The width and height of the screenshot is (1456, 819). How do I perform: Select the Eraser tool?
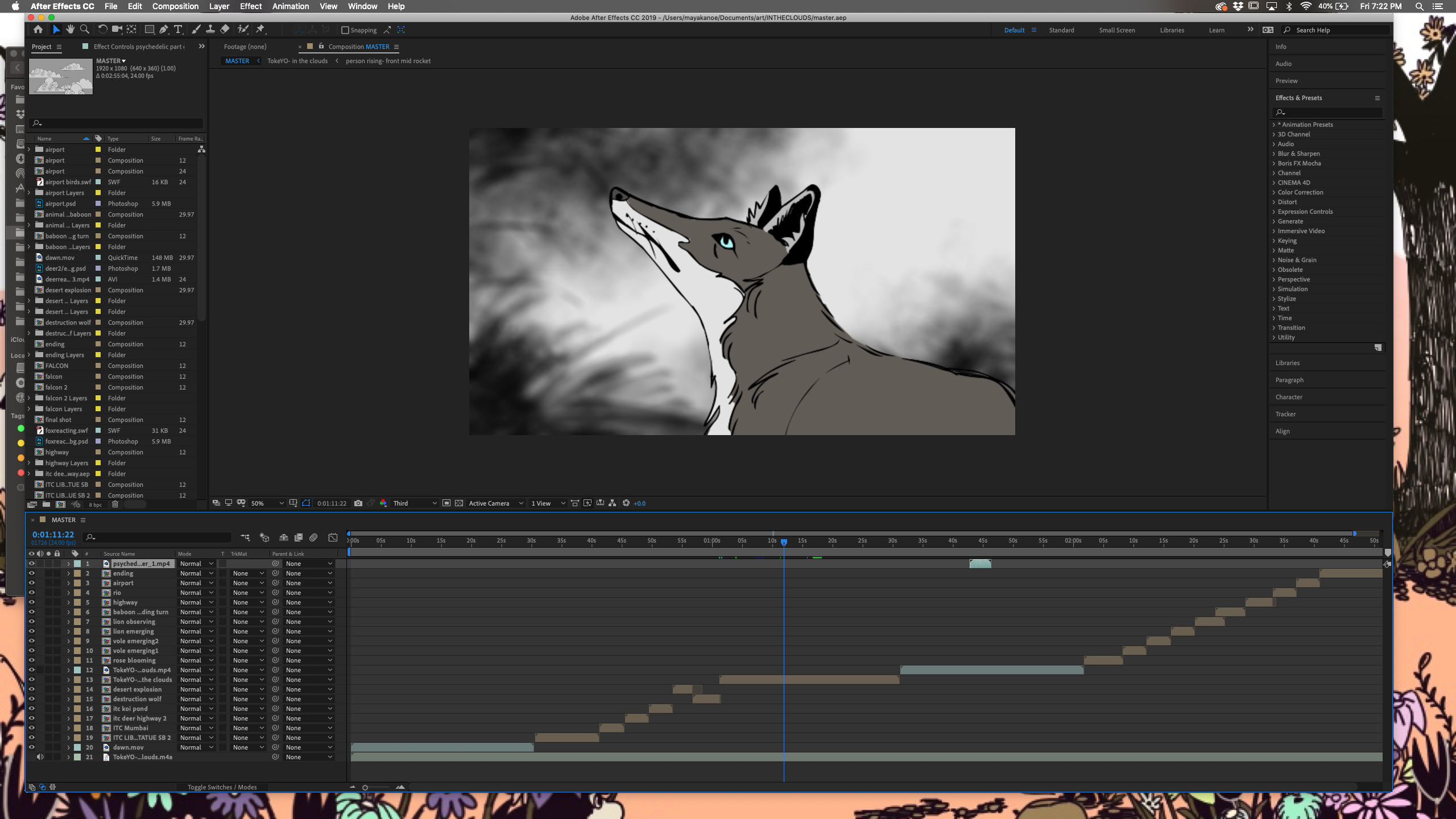[225, 30]
